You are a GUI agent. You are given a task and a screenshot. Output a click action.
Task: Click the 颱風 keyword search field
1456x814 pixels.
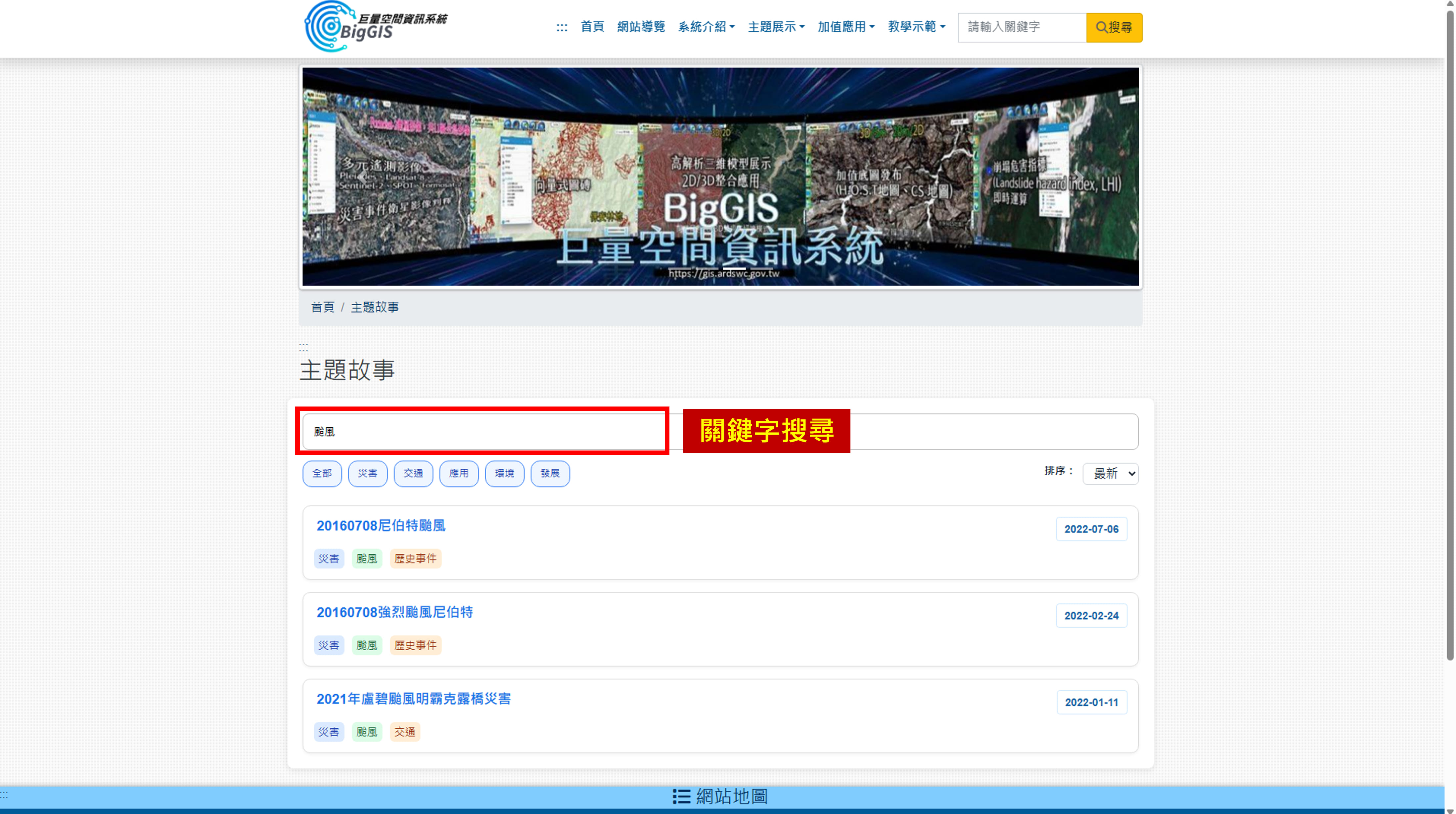(484, 432)
